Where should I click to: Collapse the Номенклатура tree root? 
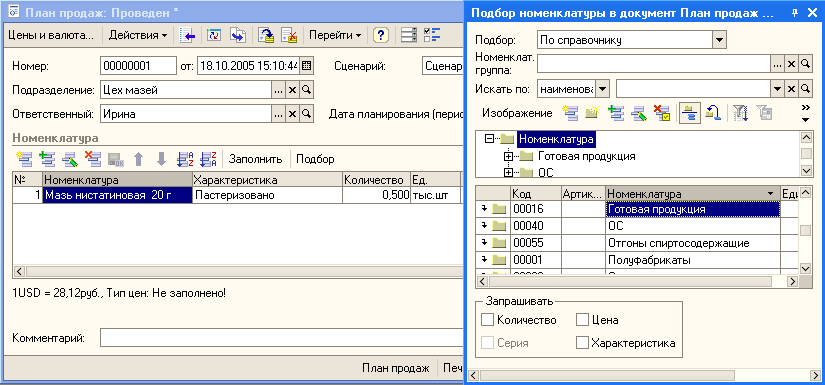point(490,139)
